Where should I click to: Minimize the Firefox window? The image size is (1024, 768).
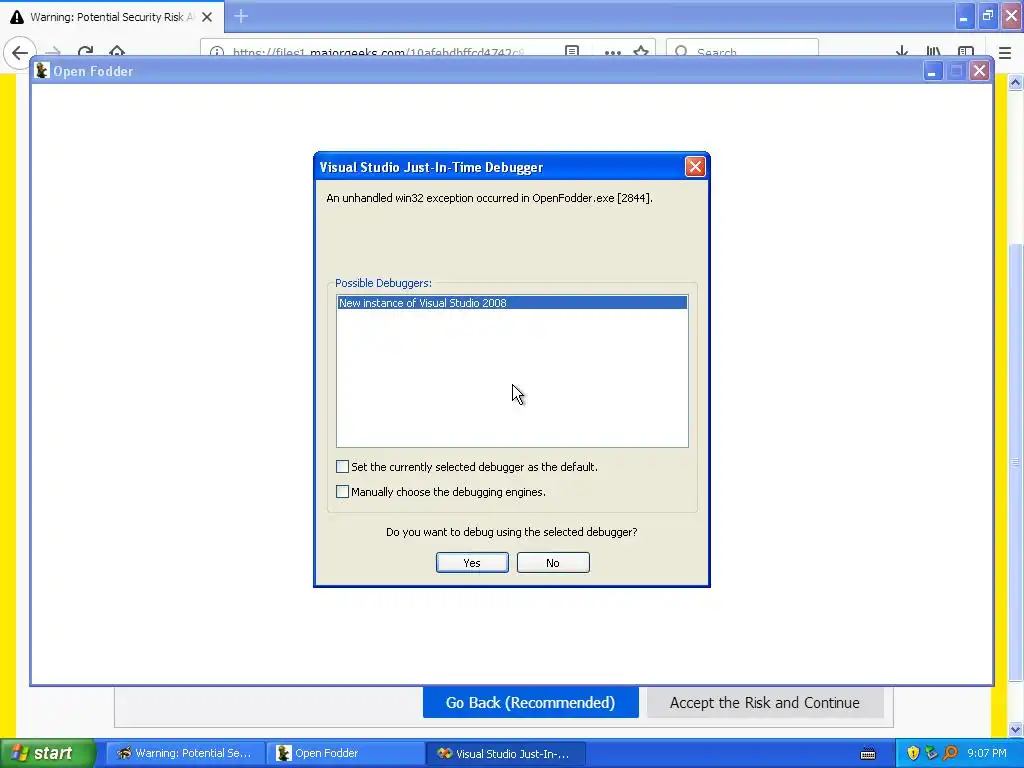coord(964,16)
